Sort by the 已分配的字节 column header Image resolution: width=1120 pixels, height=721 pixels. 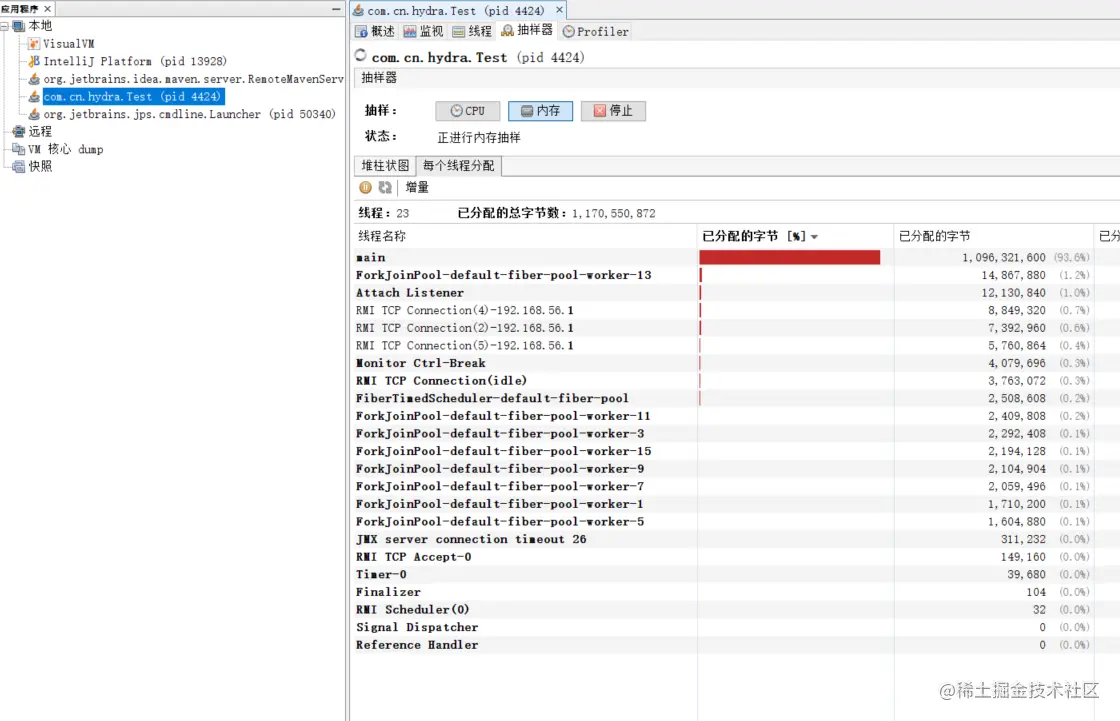click(x=993, y=236)
